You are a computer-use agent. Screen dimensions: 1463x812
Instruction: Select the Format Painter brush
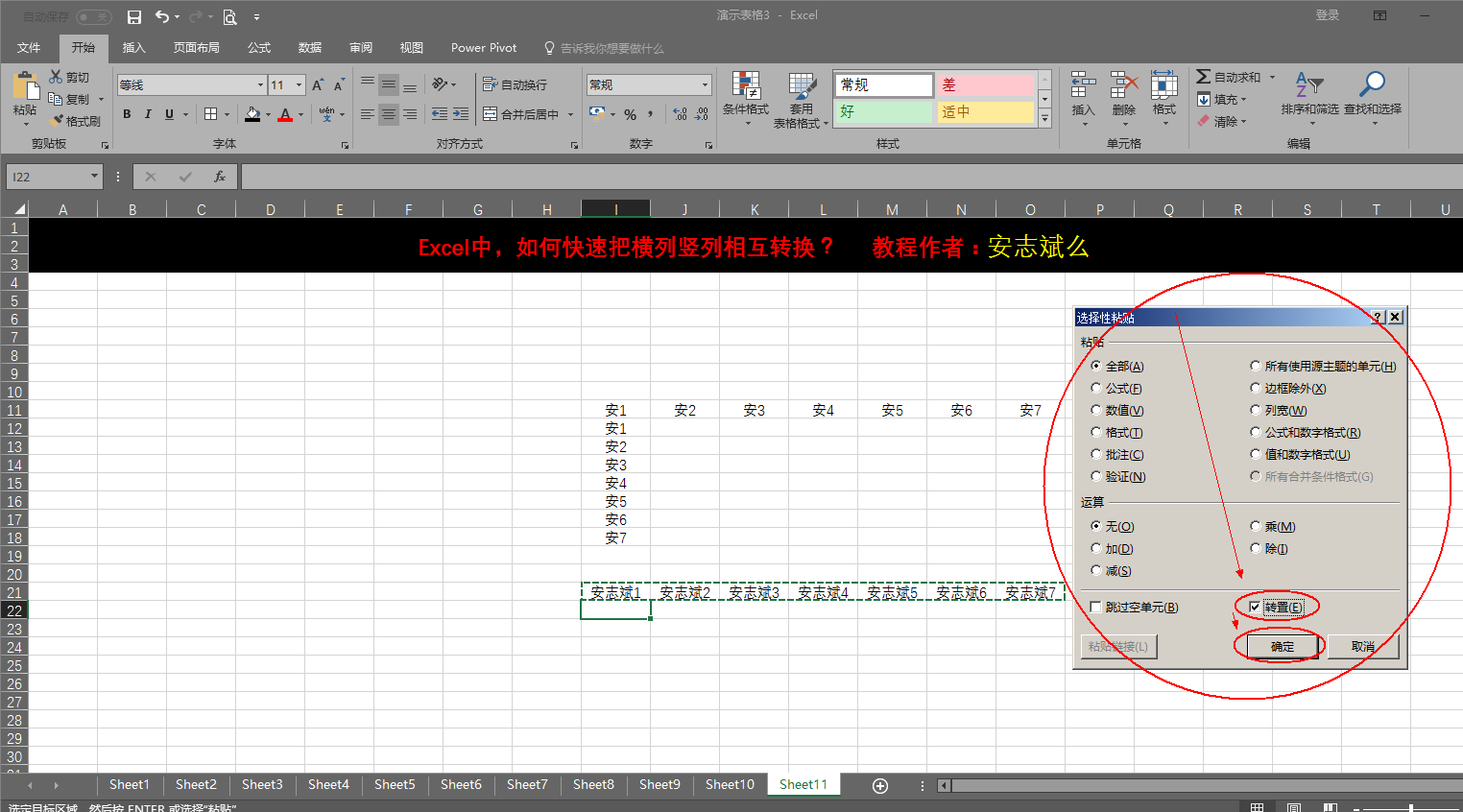[x=58, y=121]
